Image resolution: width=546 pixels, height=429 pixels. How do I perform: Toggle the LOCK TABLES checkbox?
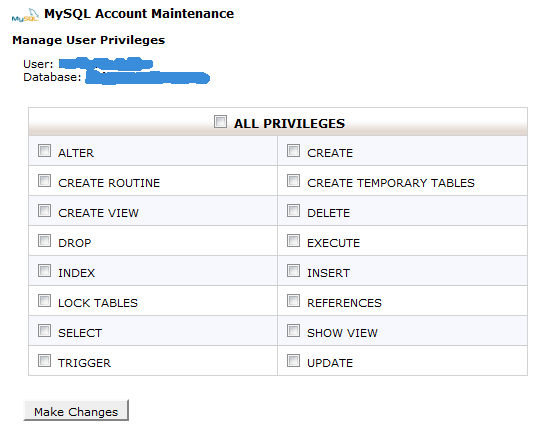pyautogui.click(x=44, y=301)
